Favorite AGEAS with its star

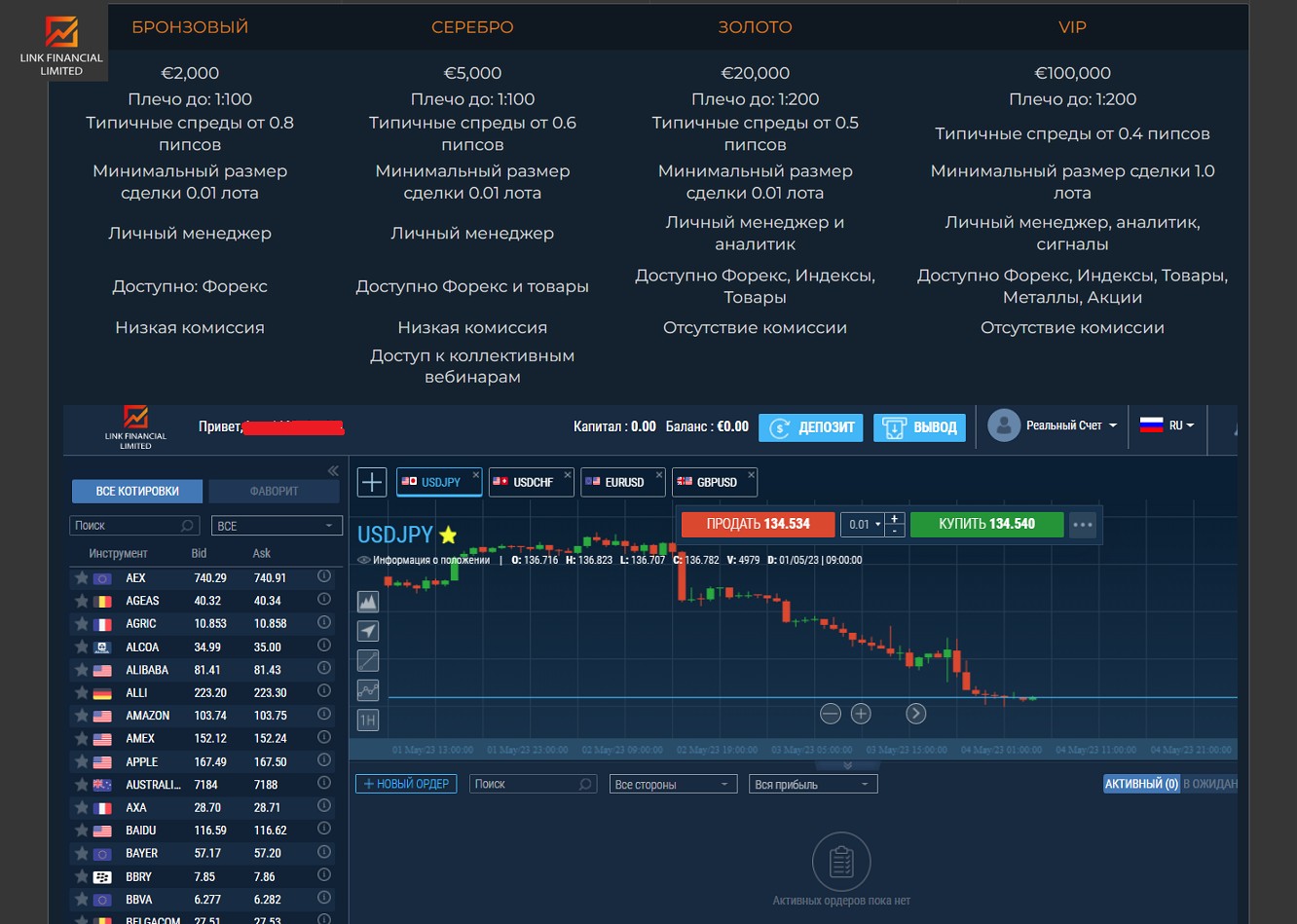[82, 601]
